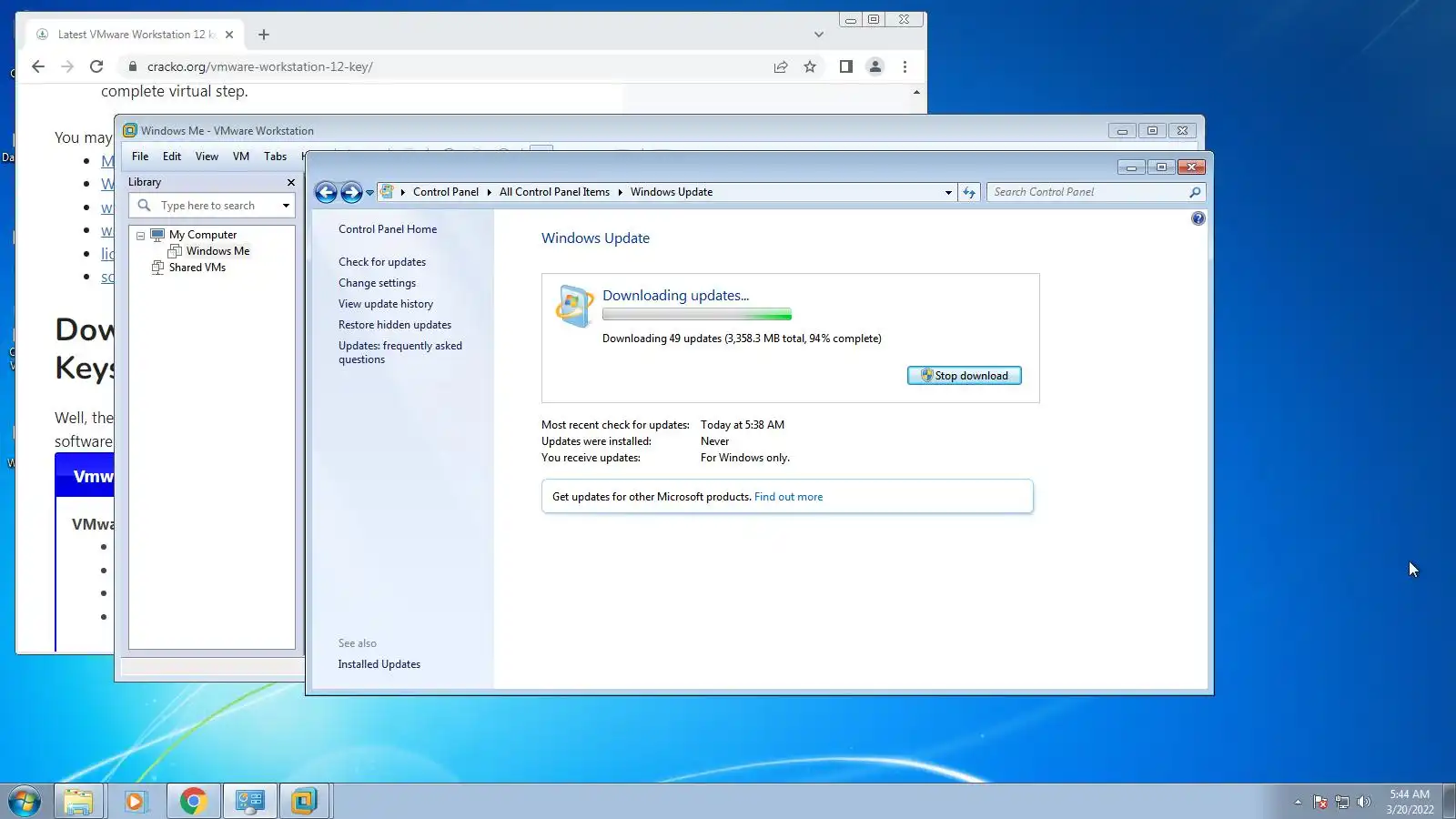
Task: Click the Search Control Panel magnifier icon
Action: tap(1195, 192)
